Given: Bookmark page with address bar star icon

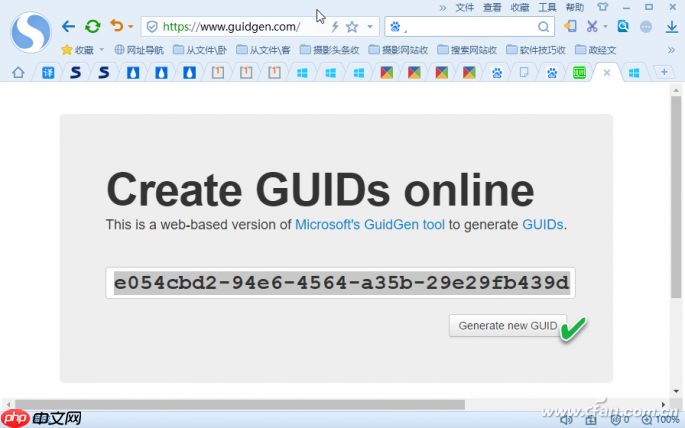Looking at the screenshot, I should 351,26.
